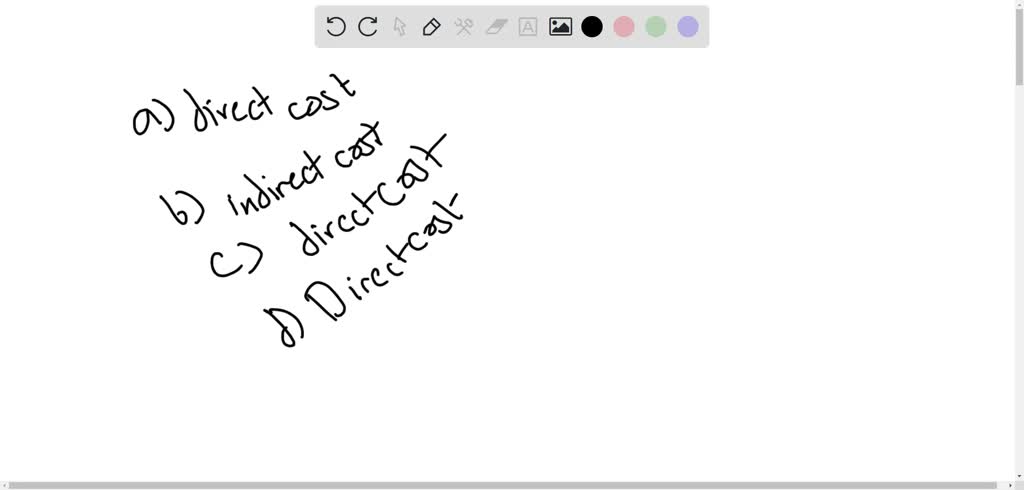The width and height of the screenshot is (1024, 490).
Task: Choose the purple ink color
Action: 688,27
